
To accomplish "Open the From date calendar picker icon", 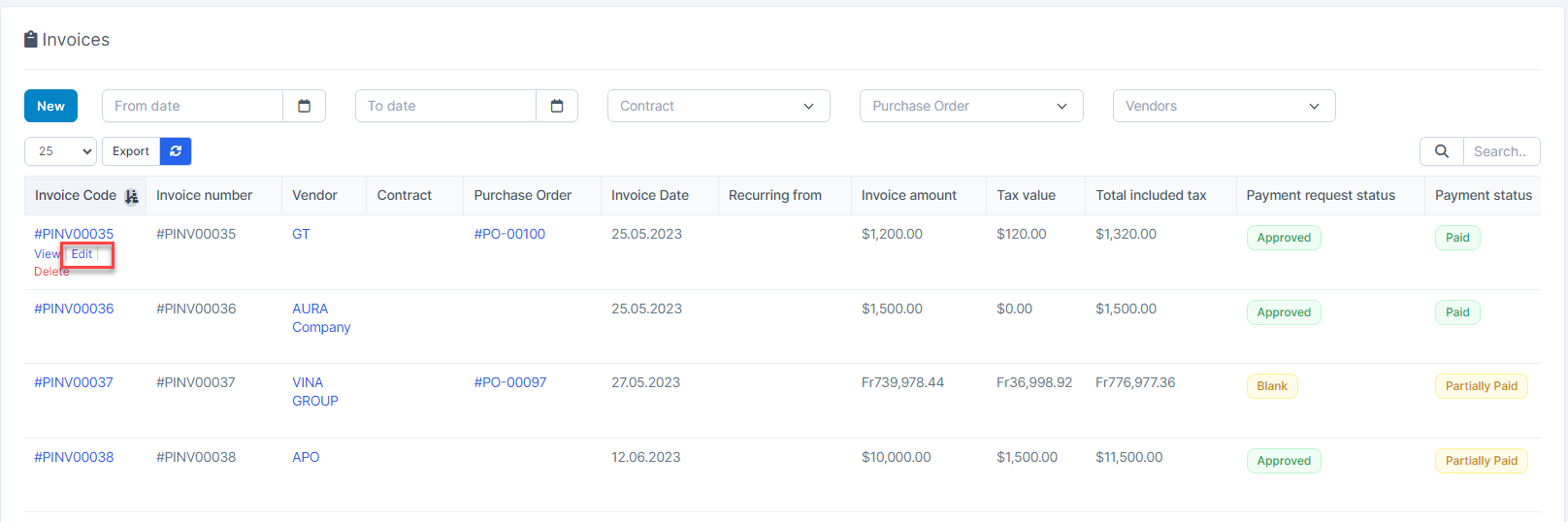I will 304,106.
